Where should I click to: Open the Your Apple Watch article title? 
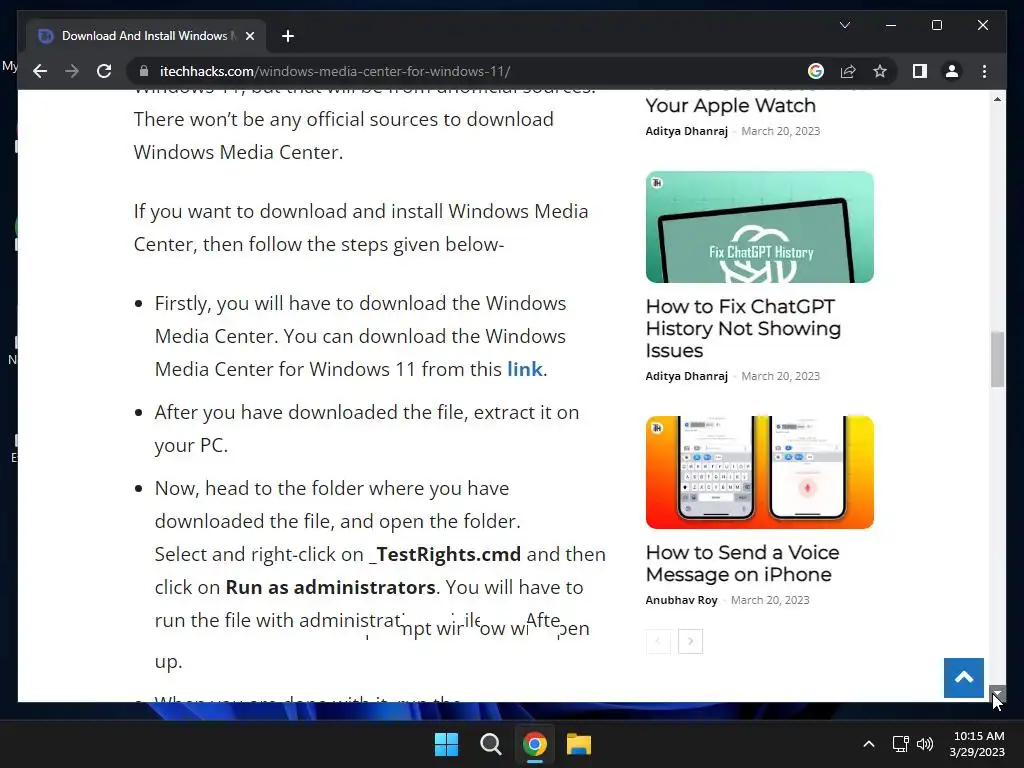coord(731,105)
